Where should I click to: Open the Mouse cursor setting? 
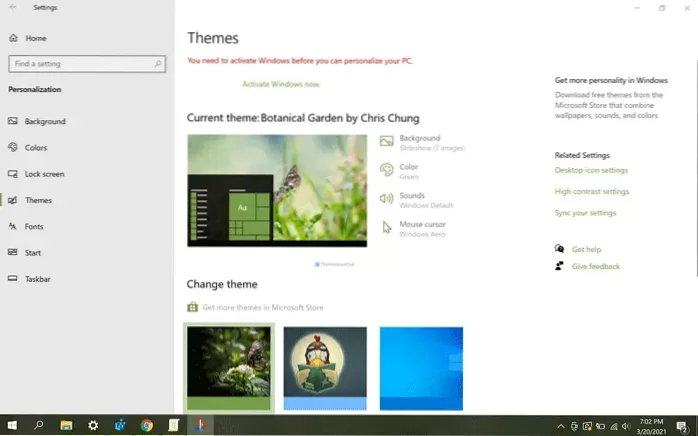(421, 228)
